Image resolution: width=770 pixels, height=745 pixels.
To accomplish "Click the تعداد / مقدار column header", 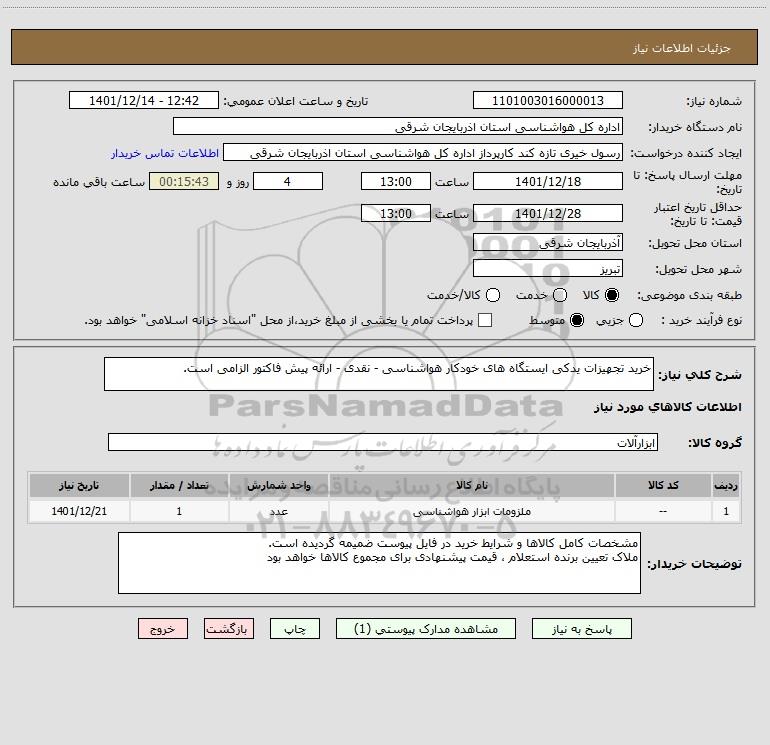I will tap(179, 485).
